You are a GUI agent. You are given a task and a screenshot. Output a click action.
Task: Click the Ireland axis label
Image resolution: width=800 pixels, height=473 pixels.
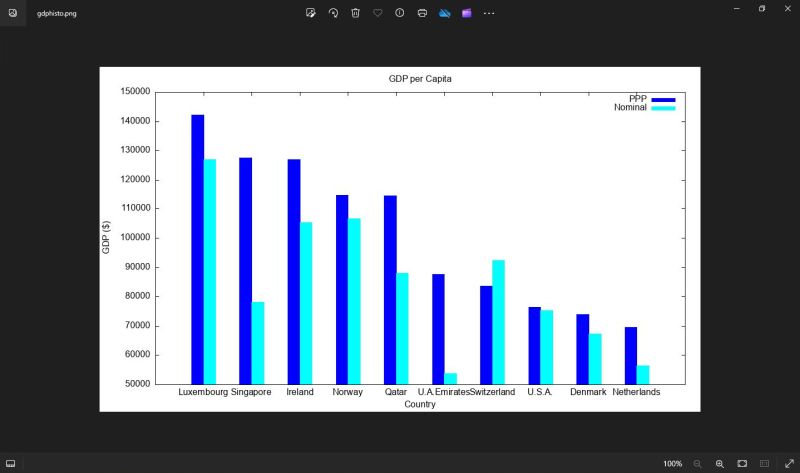click(299, 392)
